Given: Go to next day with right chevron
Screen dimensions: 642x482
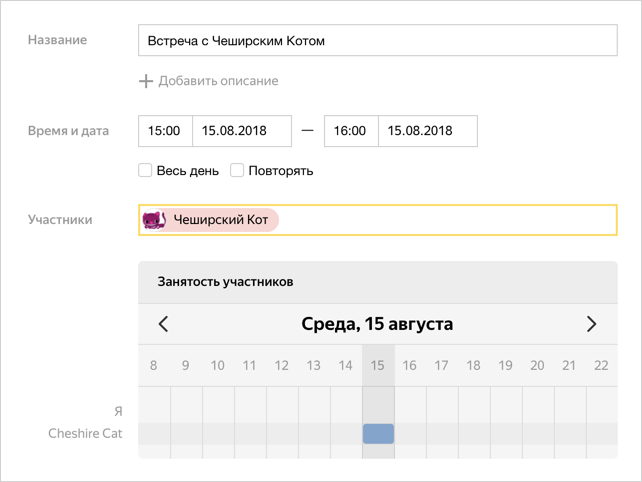Looking at the screenshot, I should tap(591, 324).
